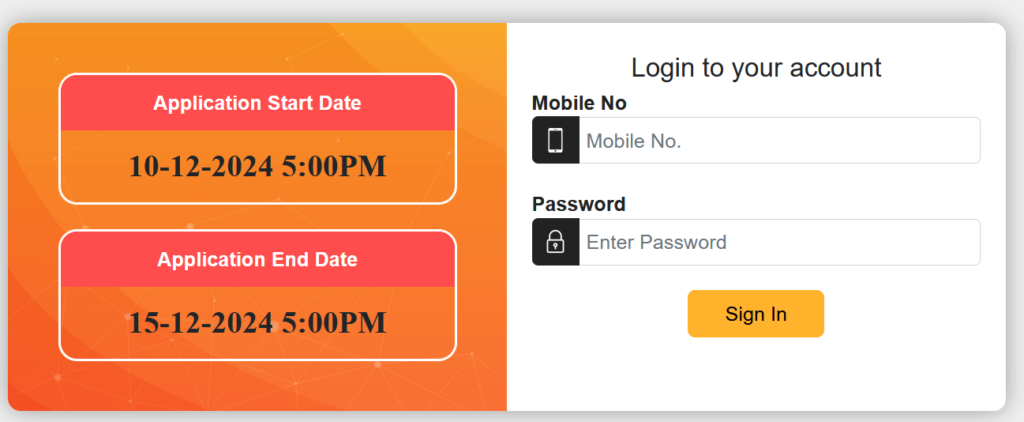The image size is (1024, 422).
Task: Focus the Mobile No. input field
Action: 780,140
